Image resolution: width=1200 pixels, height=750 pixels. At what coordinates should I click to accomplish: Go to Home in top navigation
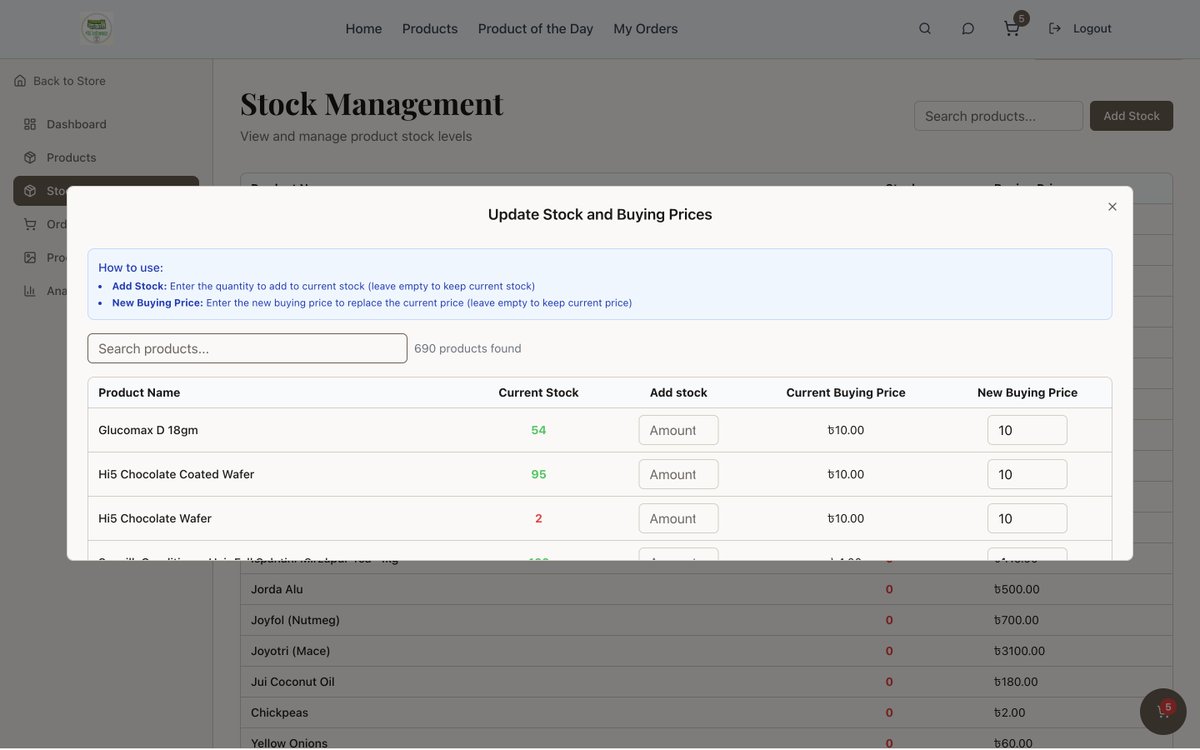pos(364,29)
